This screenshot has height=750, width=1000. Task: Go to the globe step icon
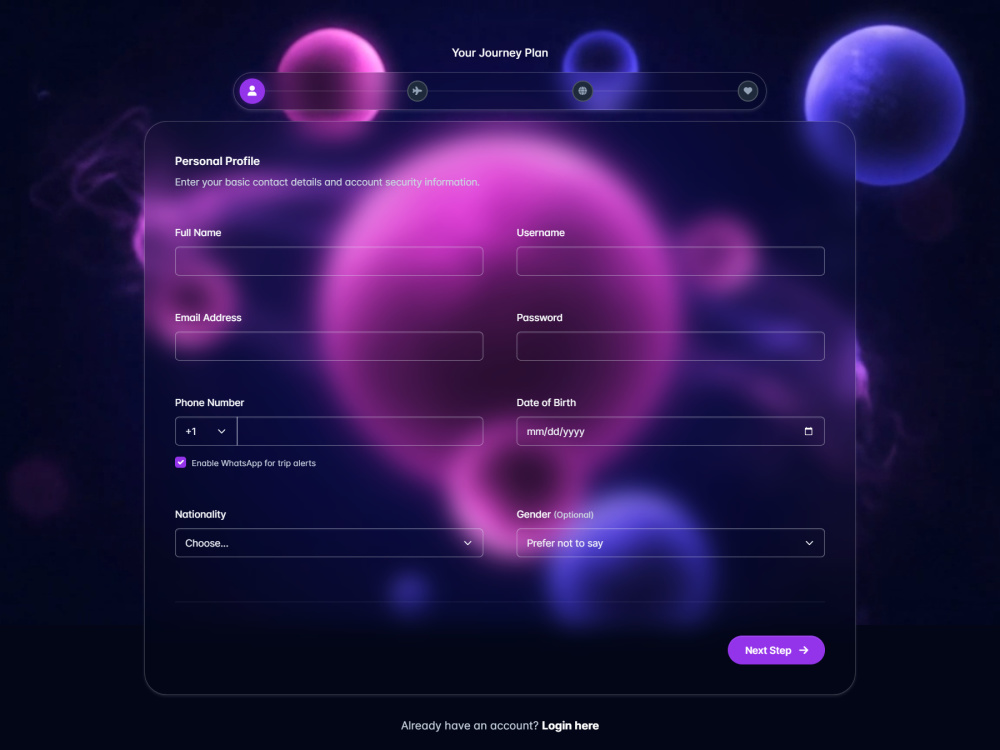(x=582, y=91)
